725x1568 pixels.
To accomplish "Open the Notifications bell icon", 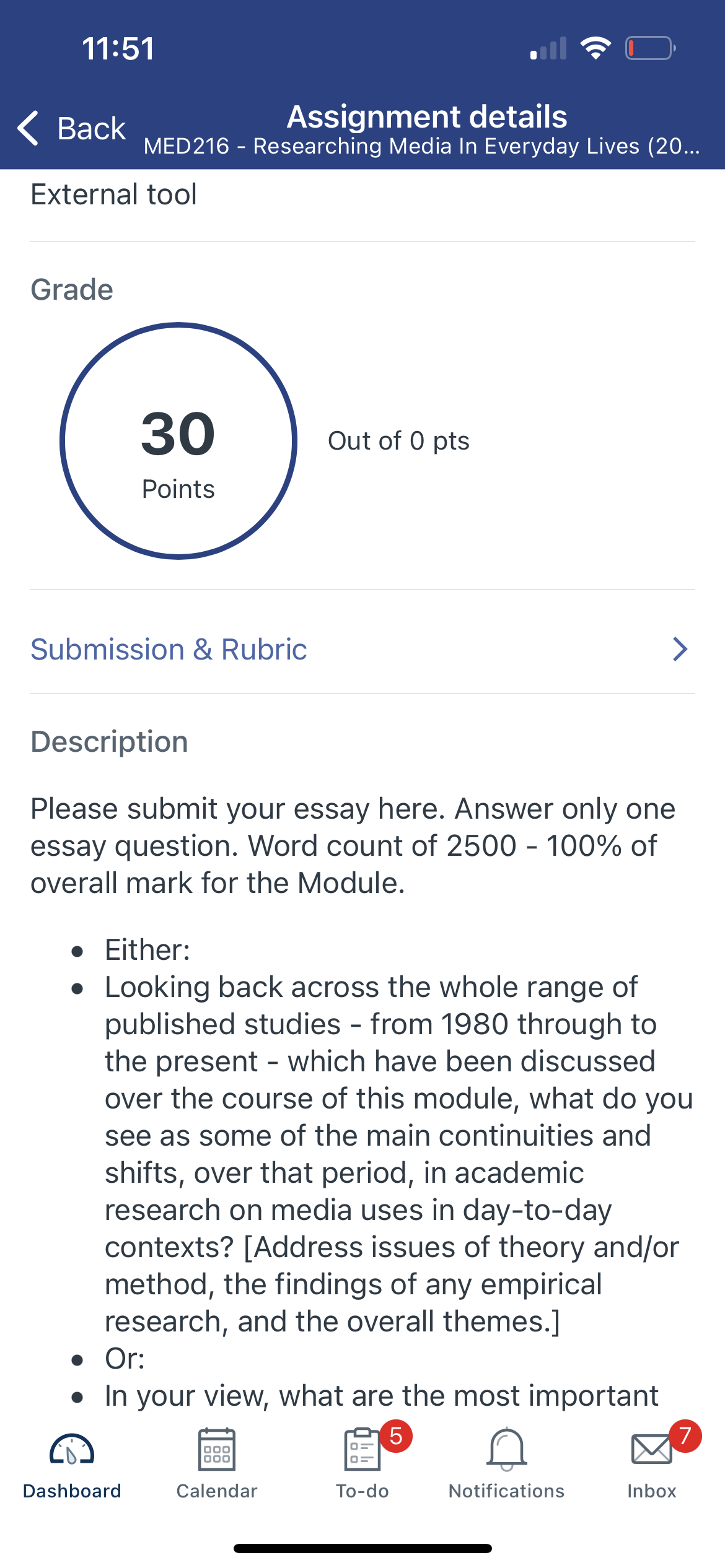I will (x=507, y=1449).
